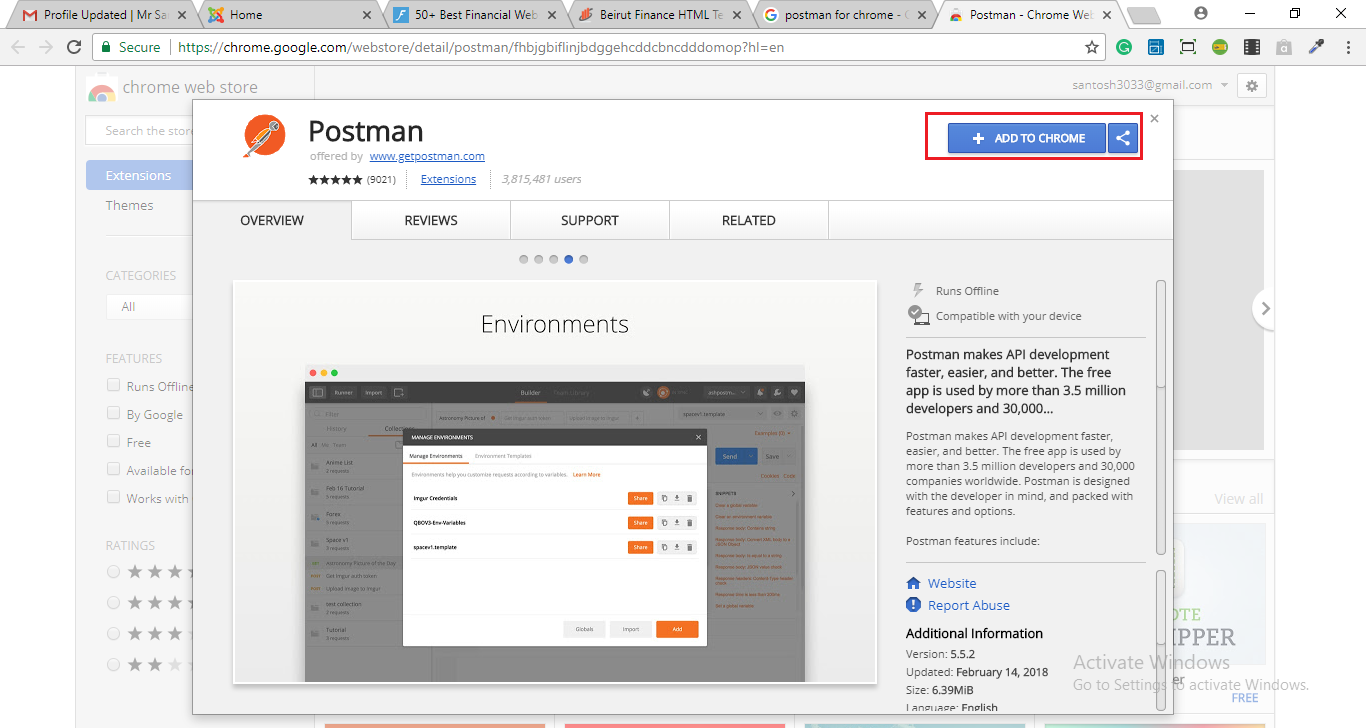Click the orange Postman logo icon
The width and height of the screenshot is (1366, 728).
coord(263,138)
